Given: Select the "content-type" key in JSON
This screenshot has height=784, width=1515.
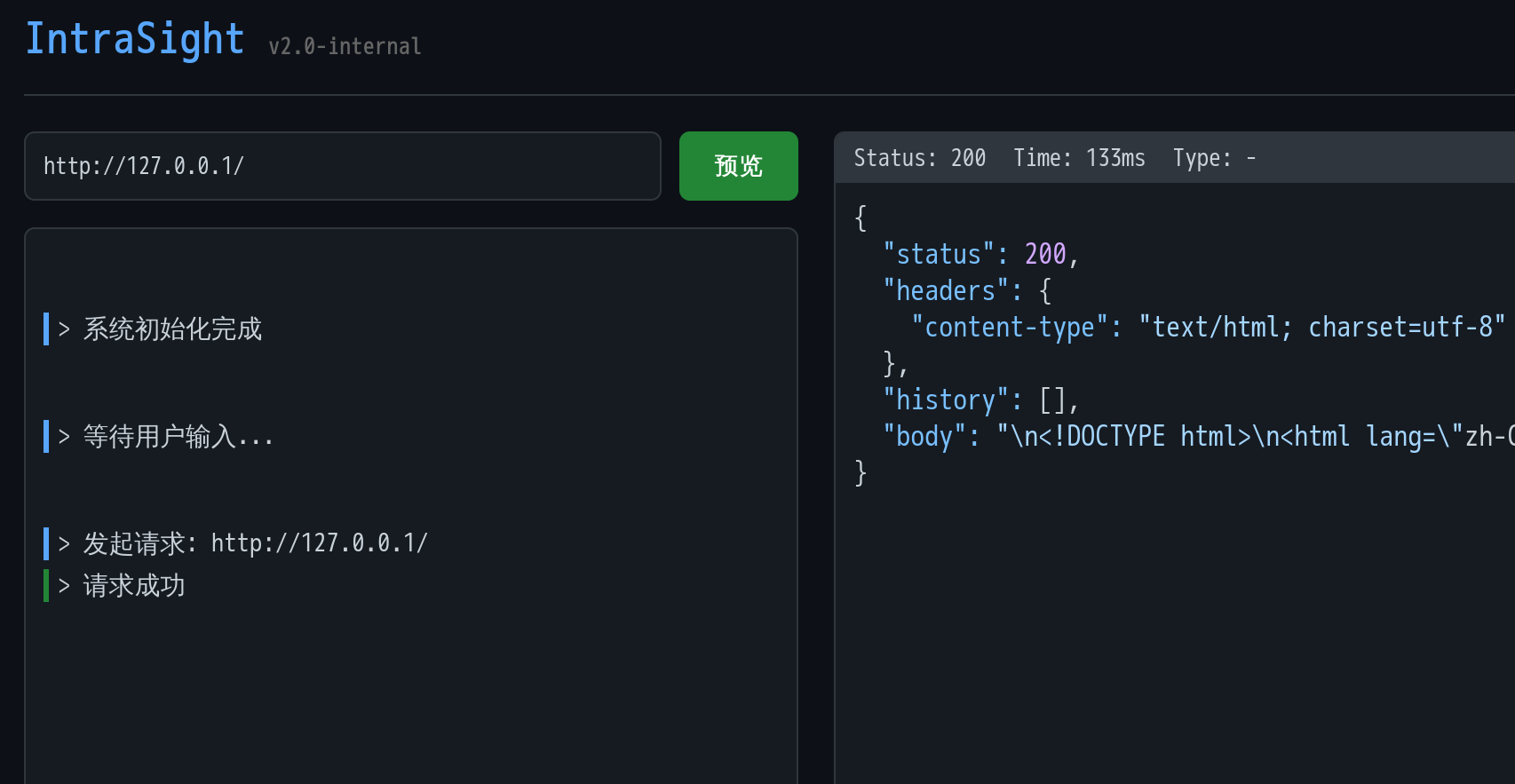Looking at the screenshot, I should 1009,328.
